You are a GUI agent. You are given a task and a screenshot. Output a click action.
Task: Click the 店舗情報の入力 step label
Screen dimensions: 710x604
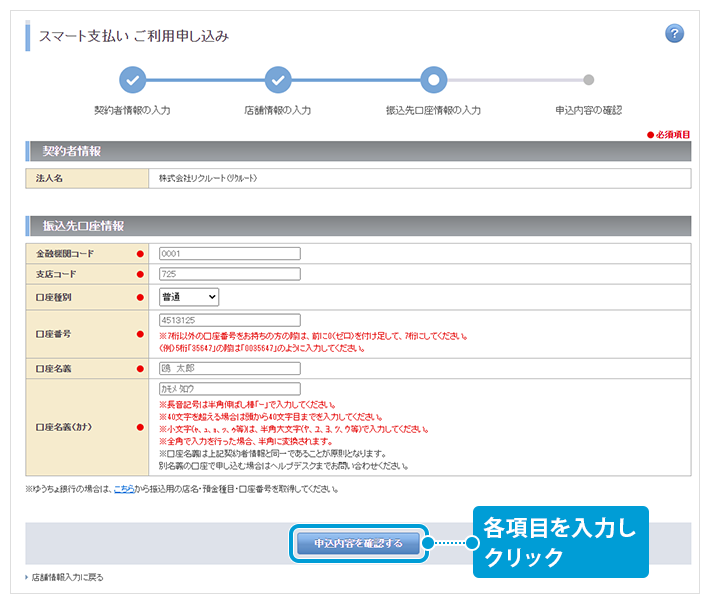click(278, 110)
